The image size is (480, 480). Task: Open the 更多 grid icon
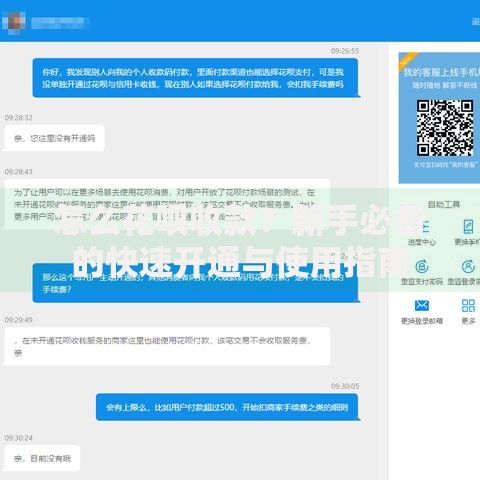(x=468, y=305)
